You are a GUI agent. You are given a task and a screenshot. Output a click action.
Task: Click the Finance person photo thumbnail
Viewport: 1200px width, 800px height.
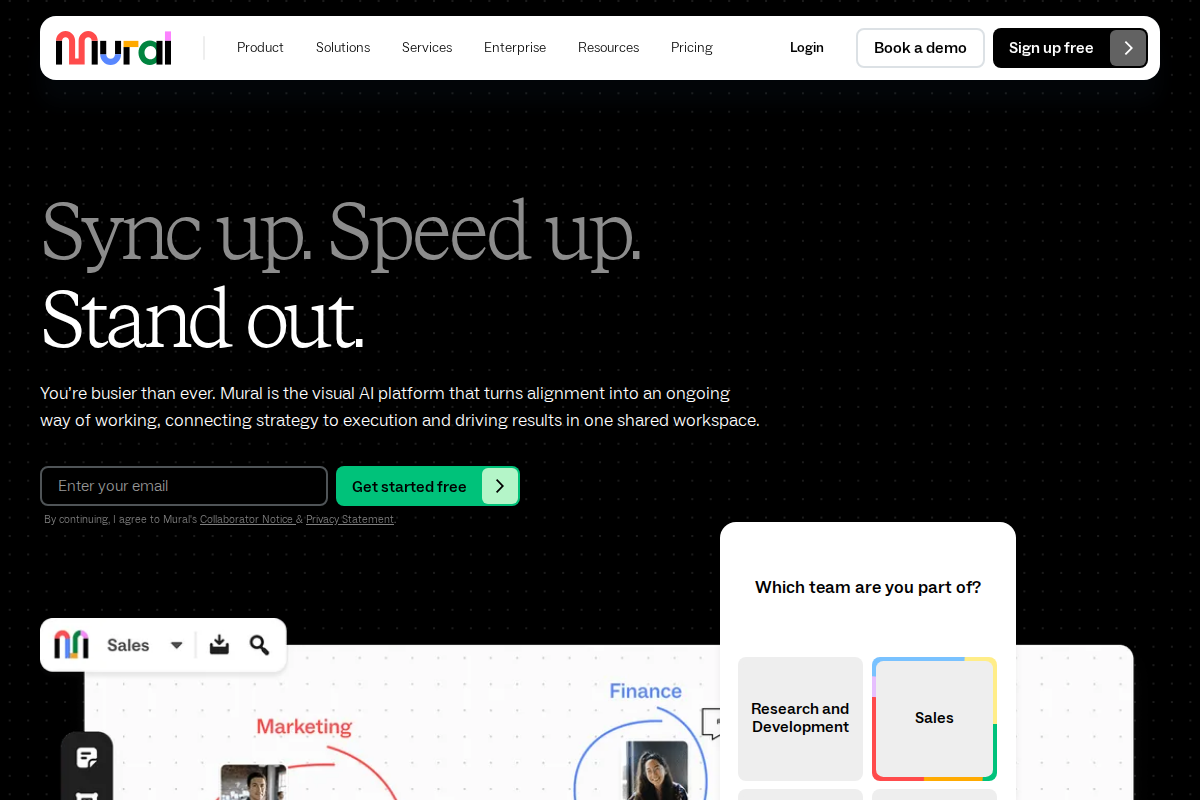tap(656, 770)
